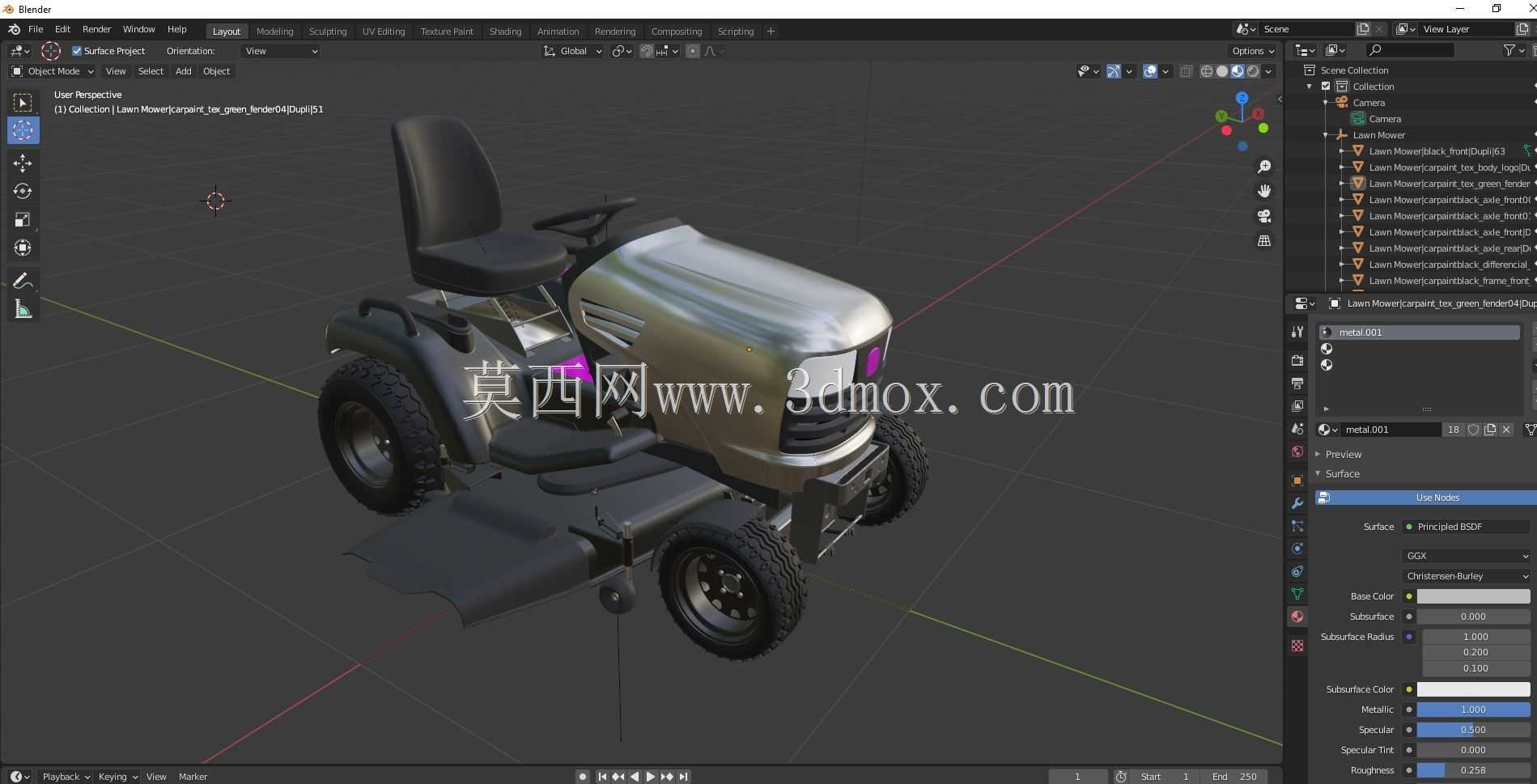Screen dimensions: 1537x784
Task: Click unlink material X button
Action: point(1506,430)
